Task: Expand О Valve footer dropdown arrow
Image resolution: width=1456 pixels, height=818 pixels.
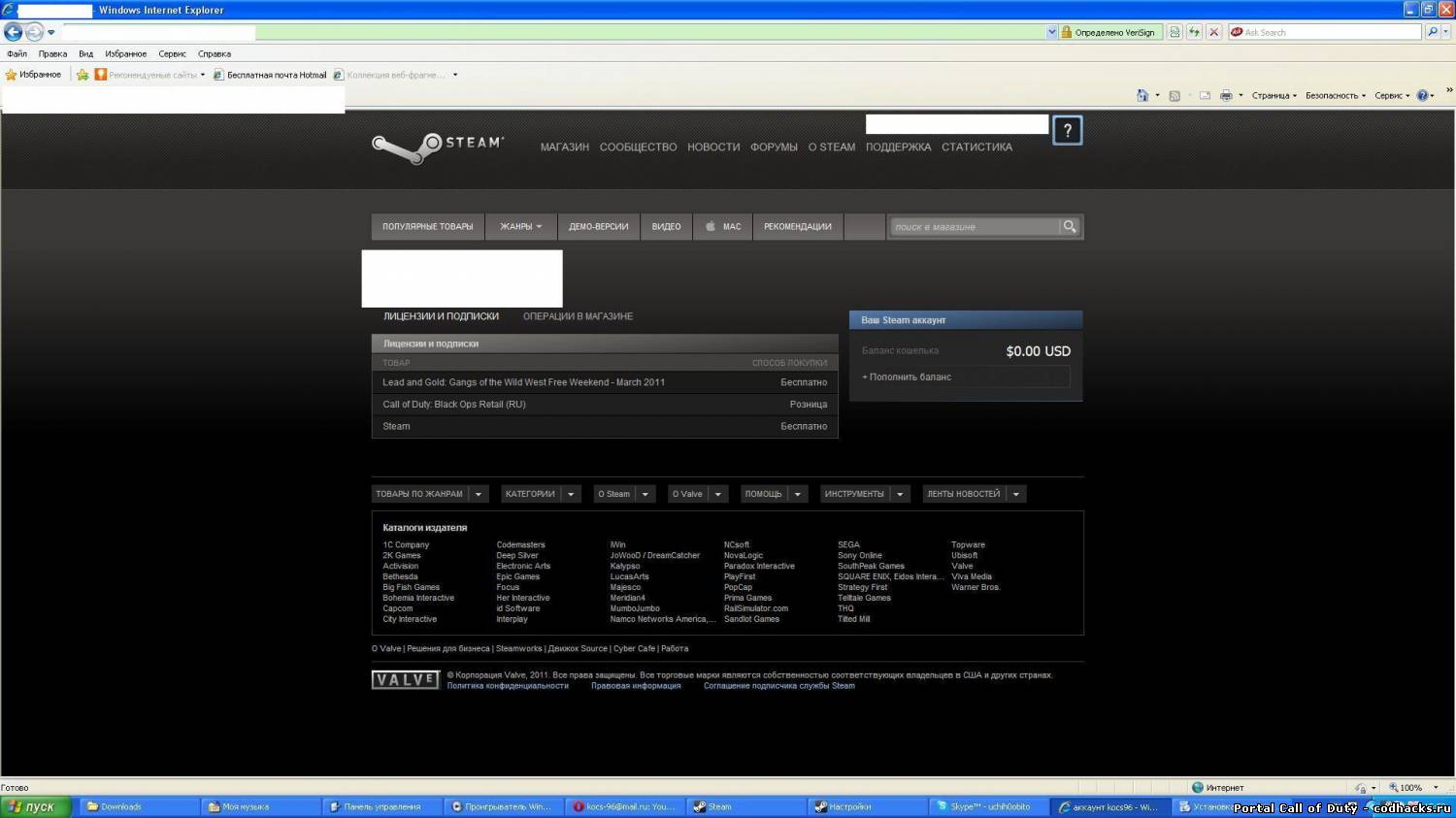Action: 718,494
